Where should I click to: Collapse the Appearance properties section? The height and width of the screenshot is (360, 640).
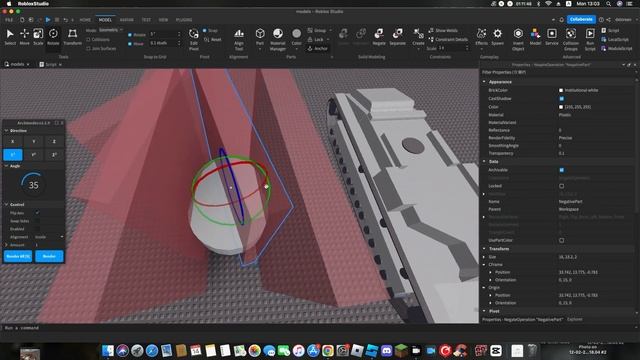tap(484, 82)
